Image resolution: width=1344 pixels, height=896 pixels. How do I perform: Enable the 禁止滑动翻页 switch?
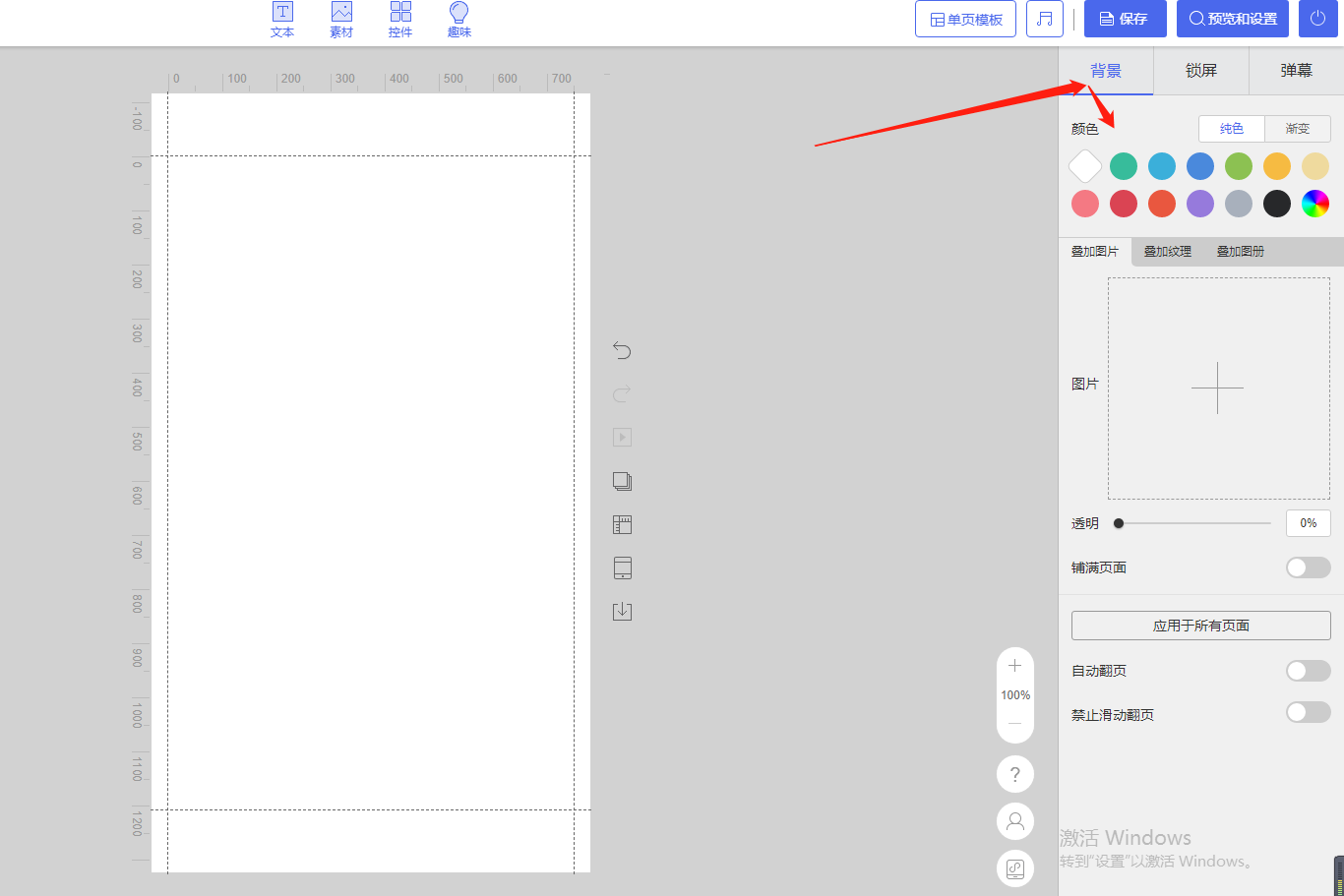(1309, 712)
